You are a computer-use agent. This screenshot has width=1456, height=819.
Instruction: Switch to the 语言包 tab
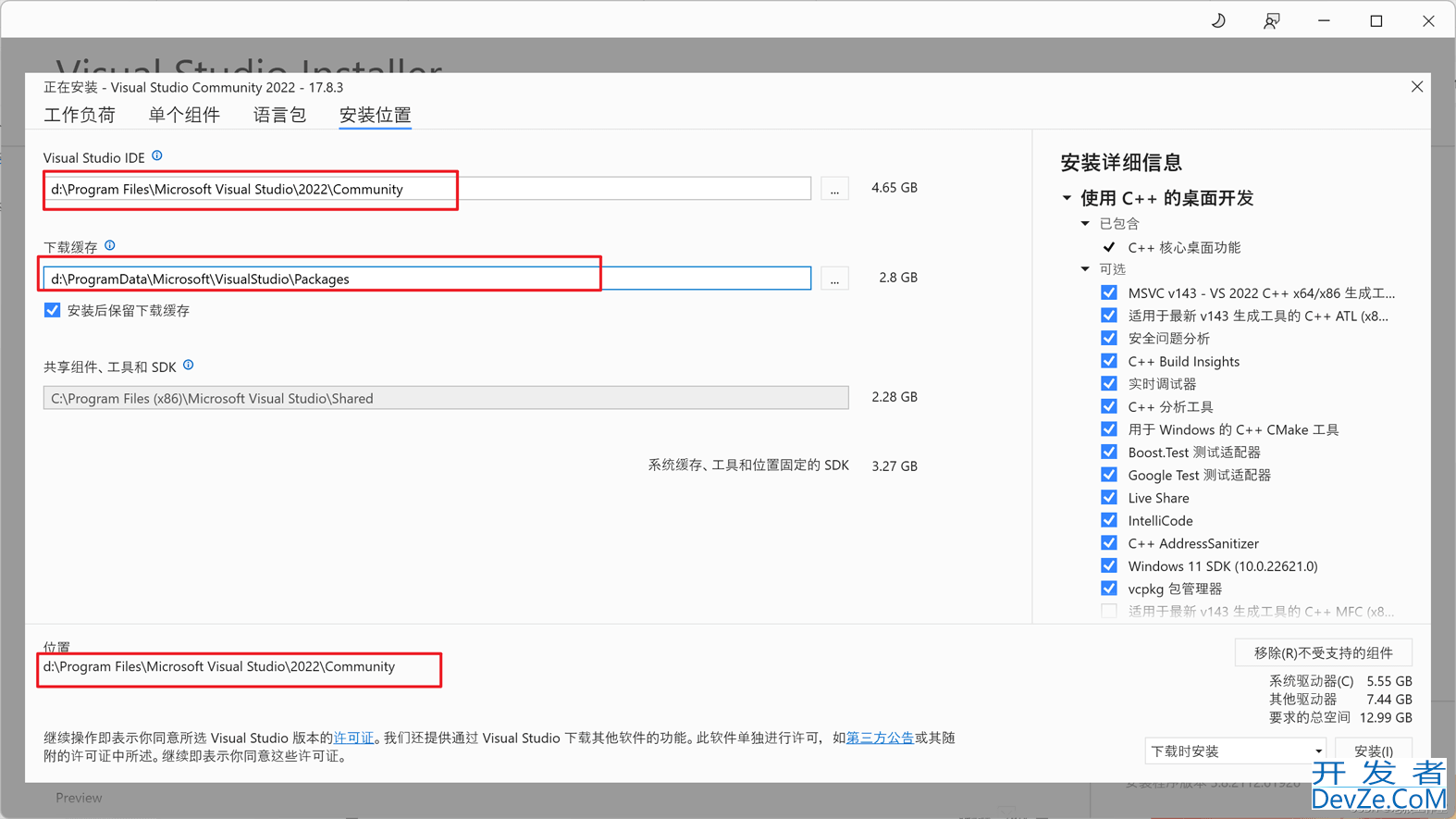(x=279, y=115)
